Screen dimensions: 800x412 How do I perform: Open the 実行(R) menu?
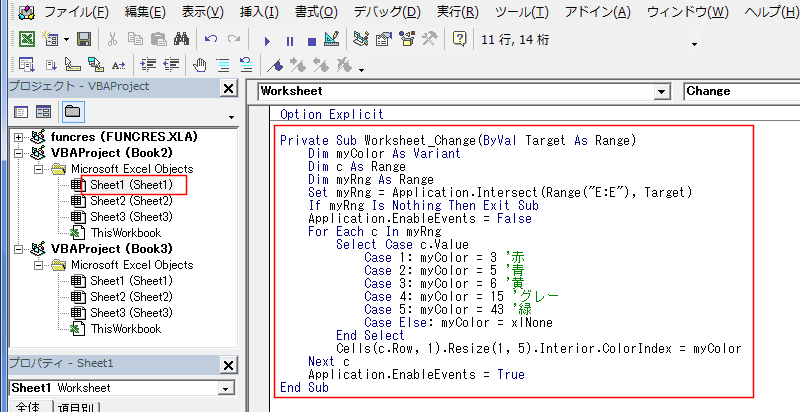coord(458,12)
